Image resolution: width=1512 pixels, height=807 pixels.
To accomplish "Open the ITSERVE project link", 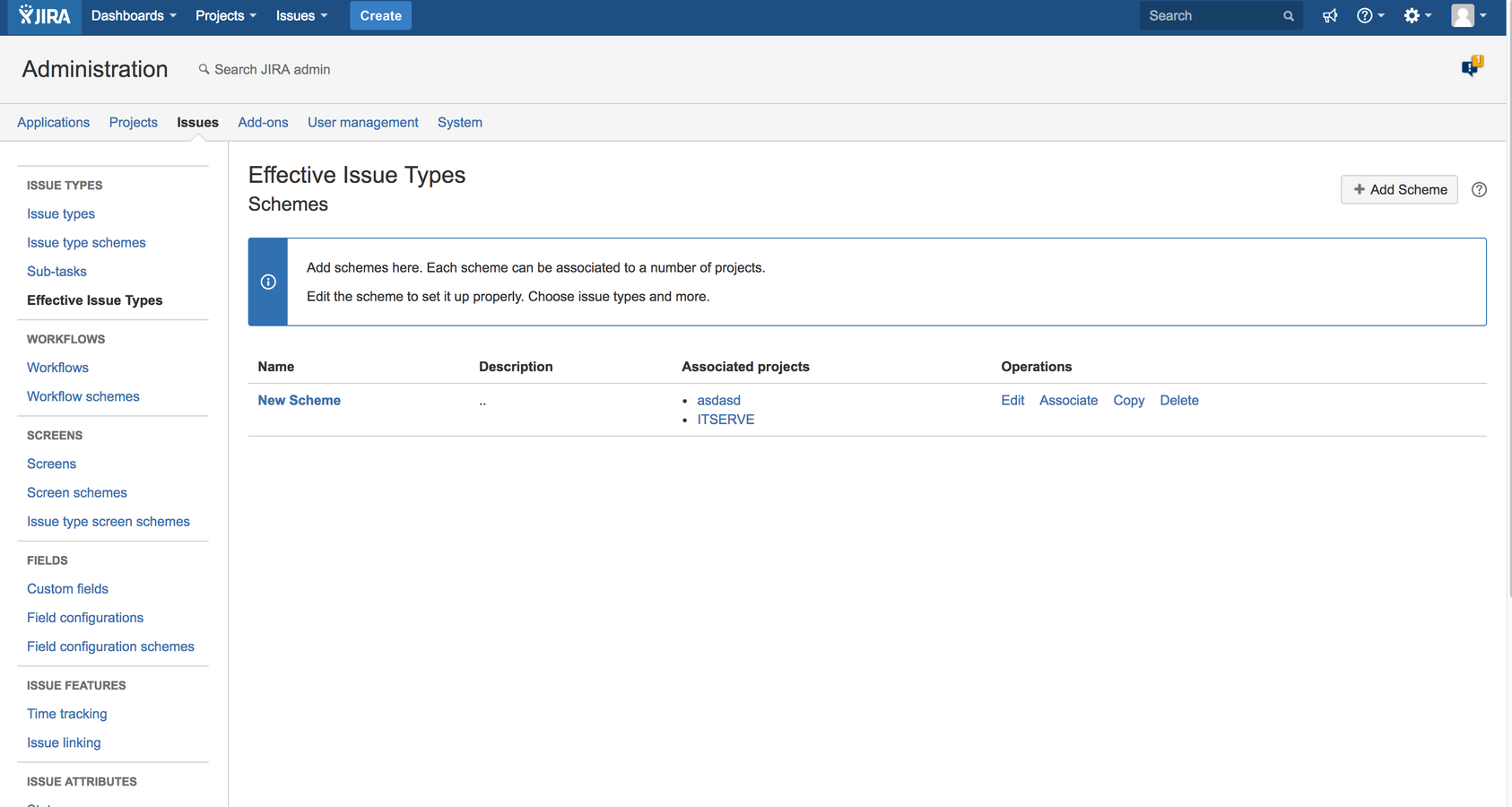I will tap(726, 420).
